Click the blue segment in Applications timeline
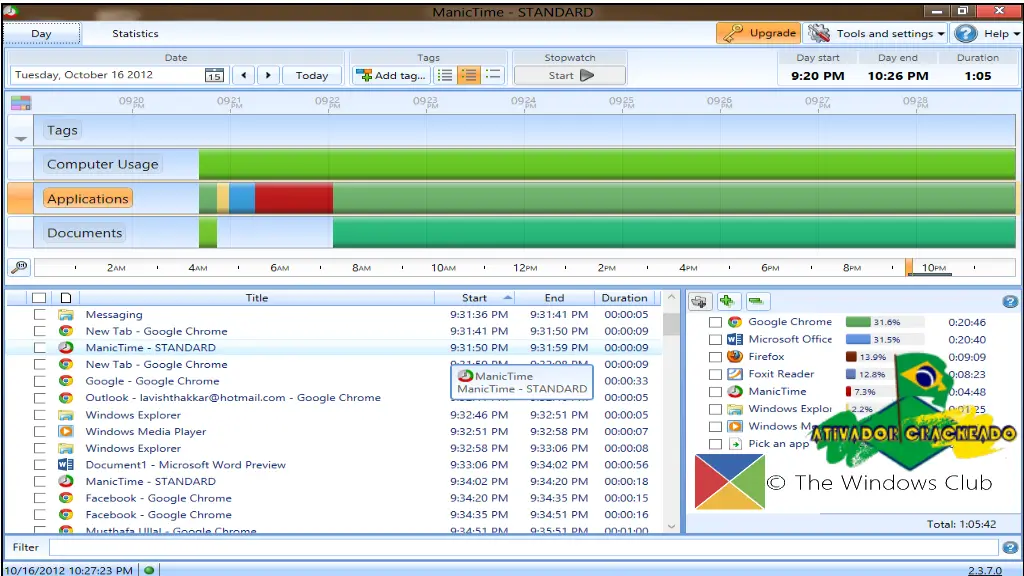 click(242, 199)
